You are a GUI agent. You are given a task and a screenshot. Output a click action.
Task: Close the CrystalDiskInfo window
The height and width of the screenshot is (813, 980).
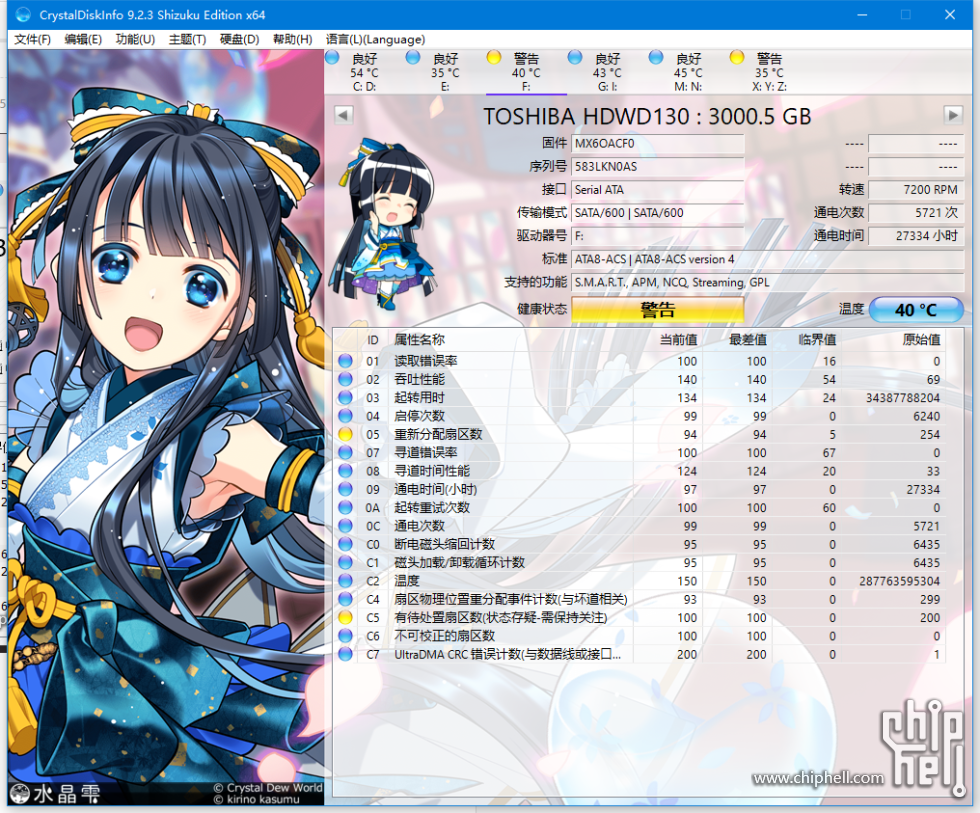[x=949, y=14]
